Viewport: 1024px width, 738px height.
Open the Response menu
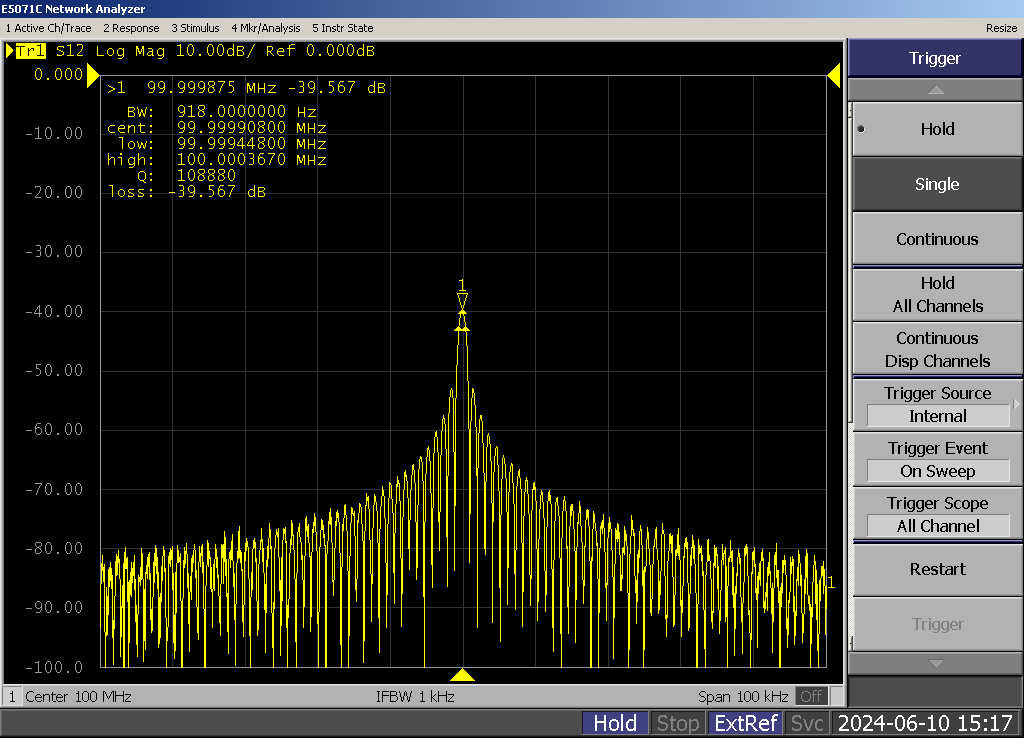point(131,28)
